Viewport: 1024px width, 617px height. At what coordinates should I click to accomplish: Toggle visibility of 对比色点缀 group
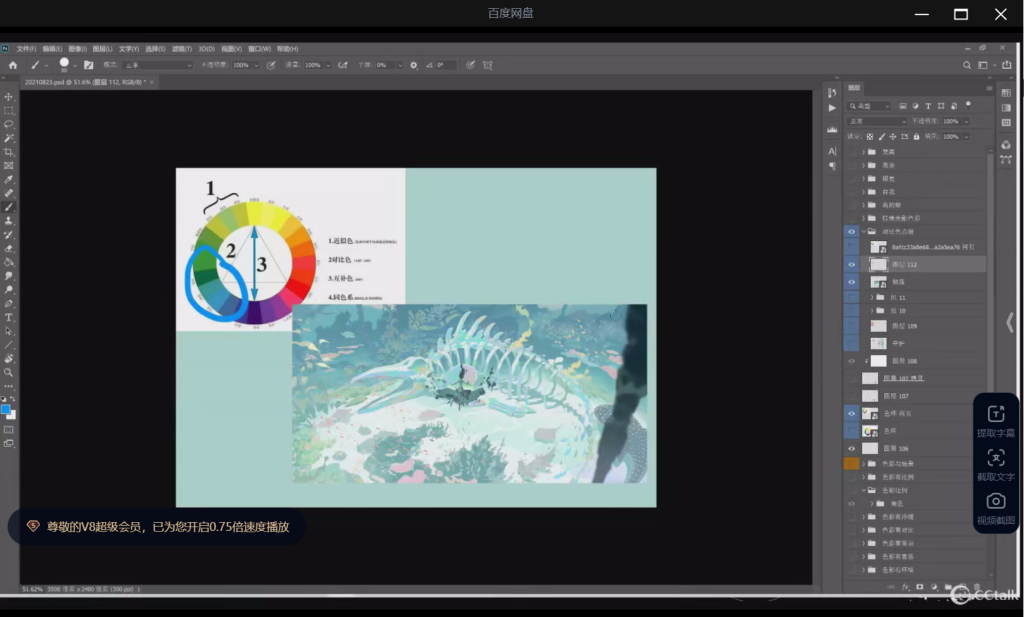tap(852, 231)
